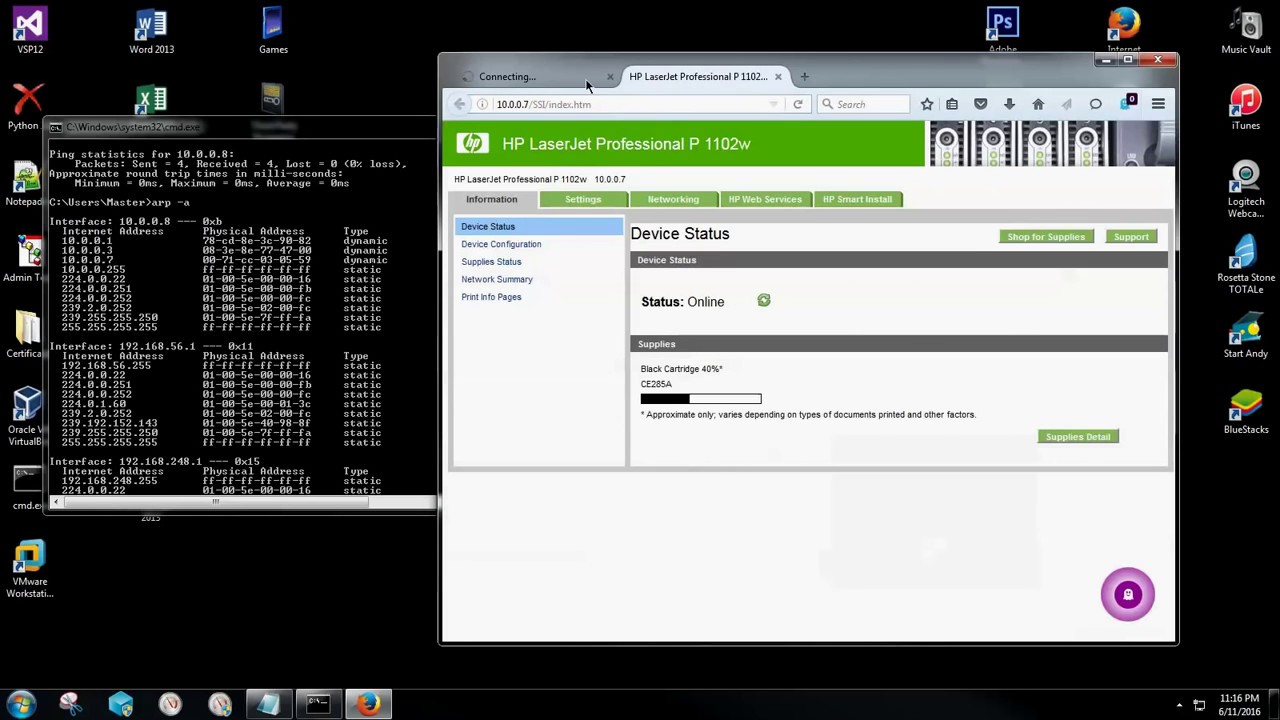Click the Supplies Detail button
The image size is (1280, 720).
[1078, 437]
